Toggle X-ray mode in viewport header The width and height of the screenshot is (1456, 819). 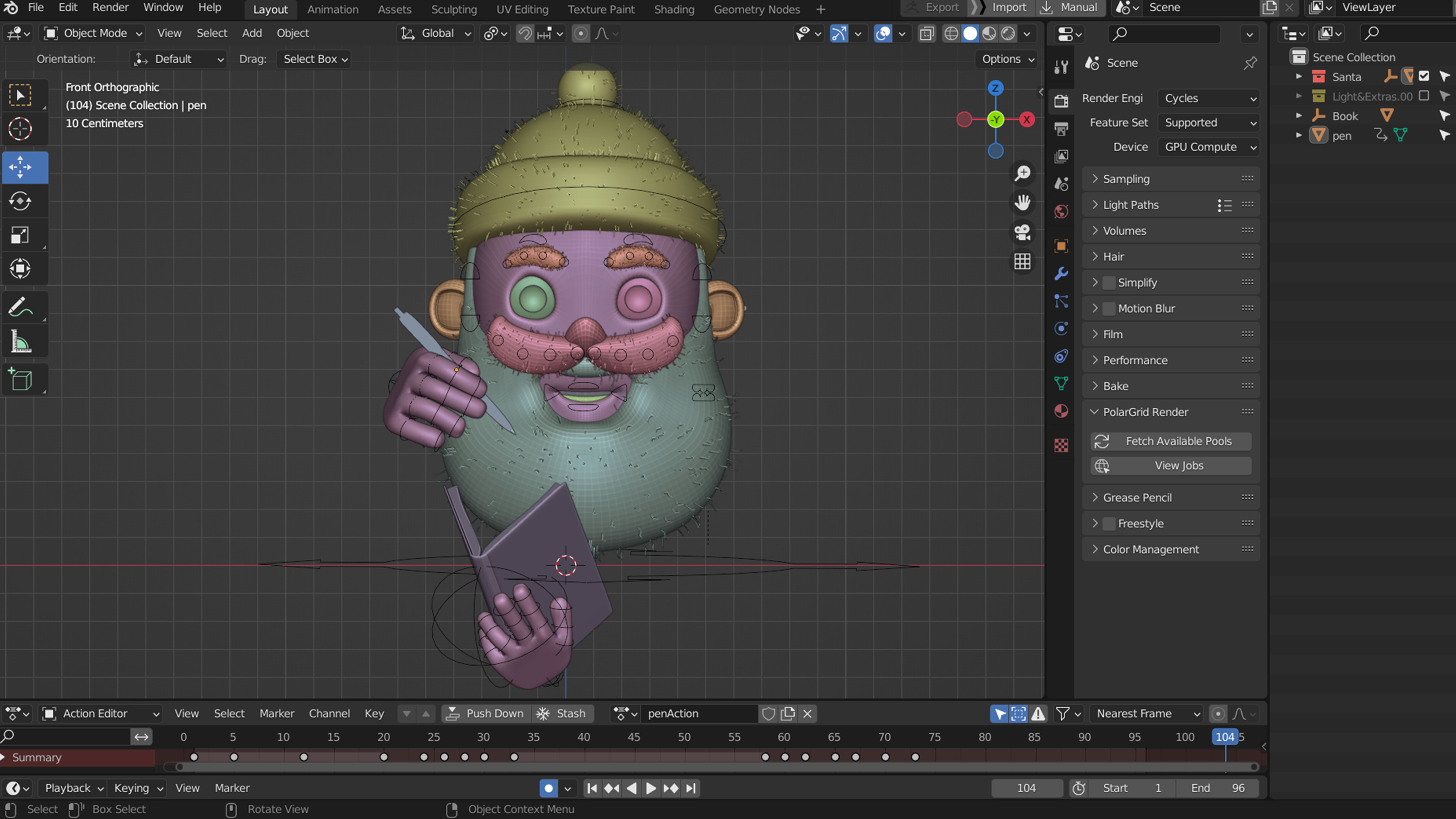tap(926, 33)
